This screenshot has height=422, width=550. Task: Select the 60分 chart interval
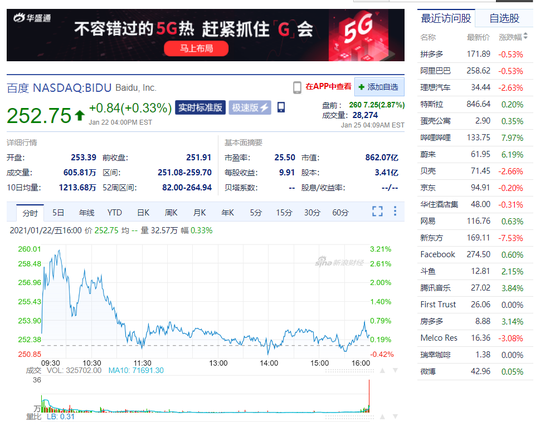tap(340, 213)
